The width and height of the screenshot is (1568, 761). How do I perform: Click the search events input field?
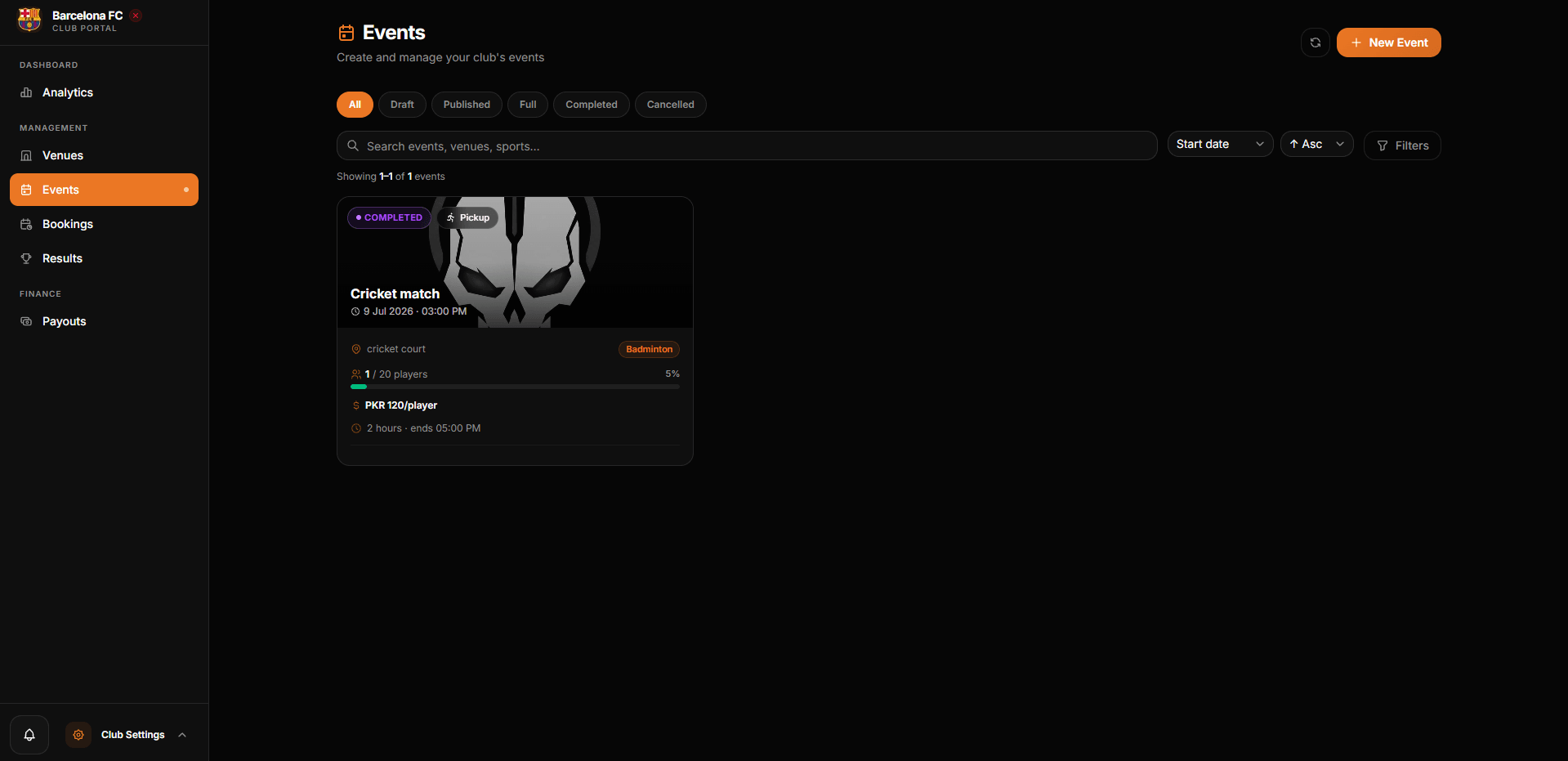tap(747, 145)
